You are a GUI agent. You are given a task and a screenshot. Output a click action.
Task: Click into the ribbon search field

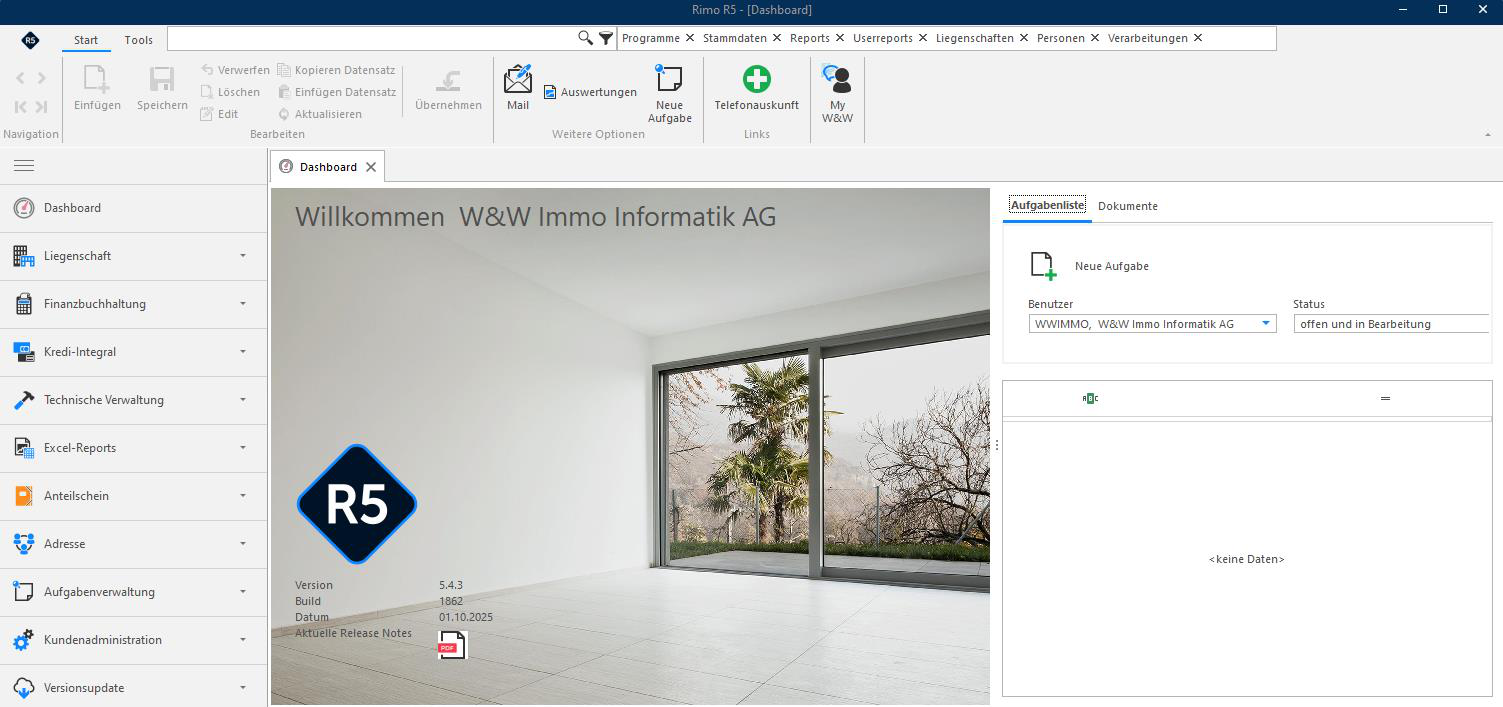click(372, 38)
